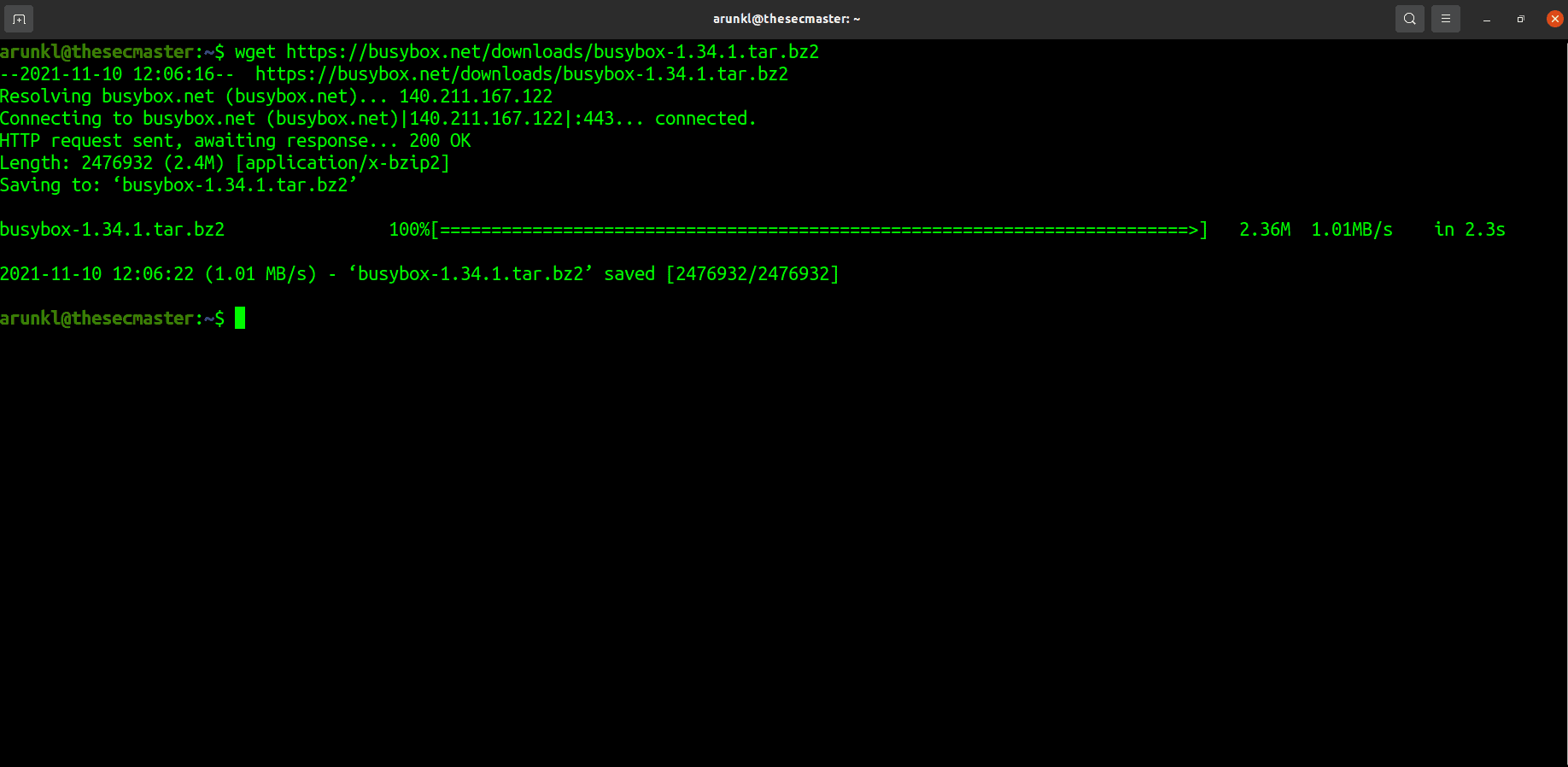Viewport: 1568px width, 767px height.
Task: Open the hamburger menu in title bar
Action: click(1446, 19)
